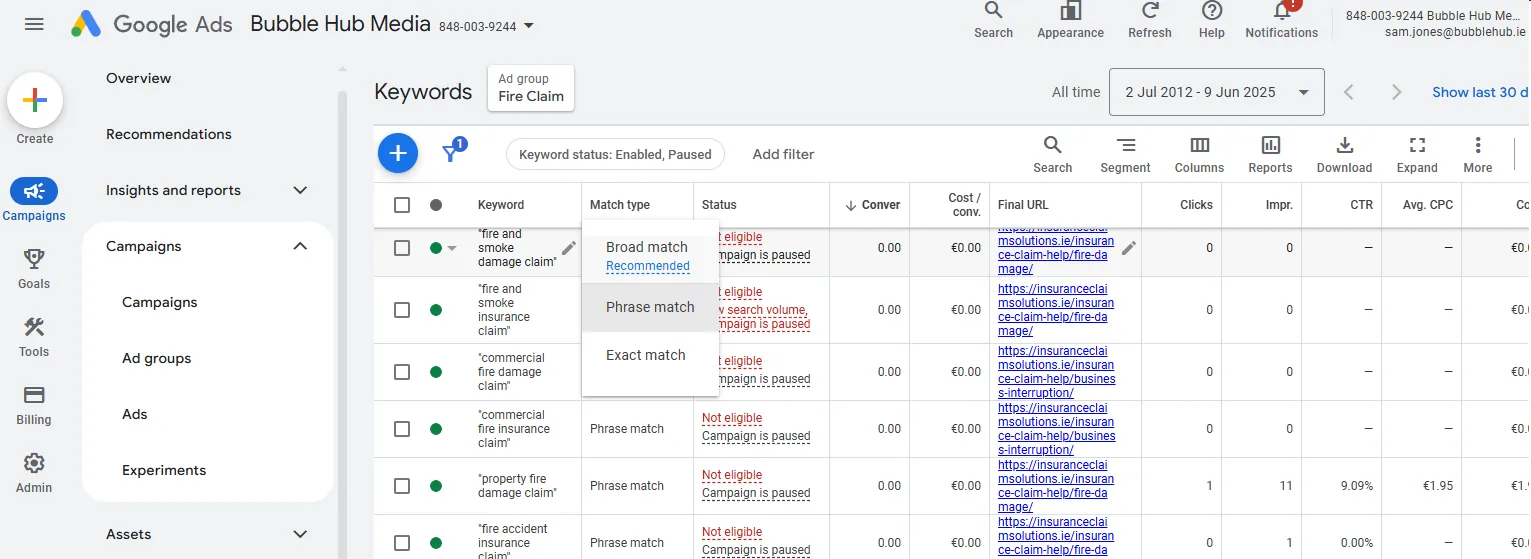Go to previous date range

(1349, 92)
